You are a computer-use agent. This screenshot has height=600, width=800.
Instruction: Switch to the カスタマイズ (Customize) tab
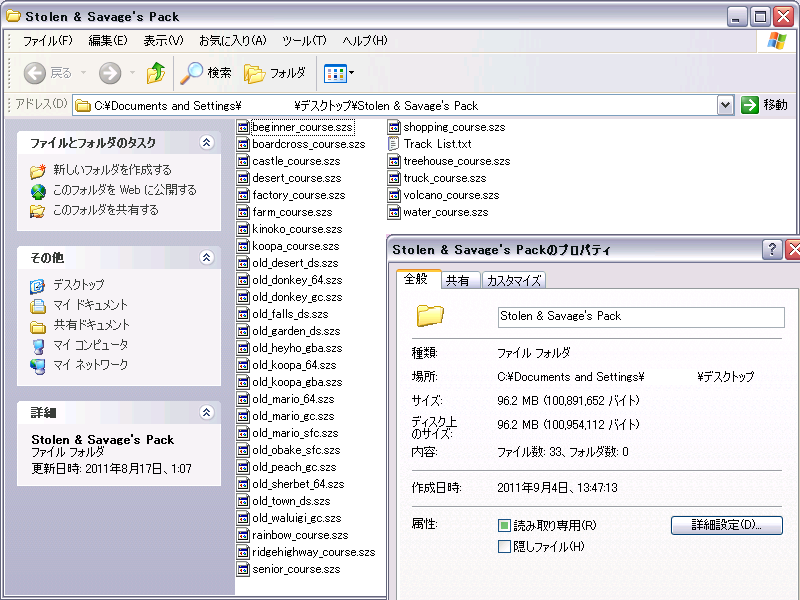pyautogui.click(x=514, y=280)
